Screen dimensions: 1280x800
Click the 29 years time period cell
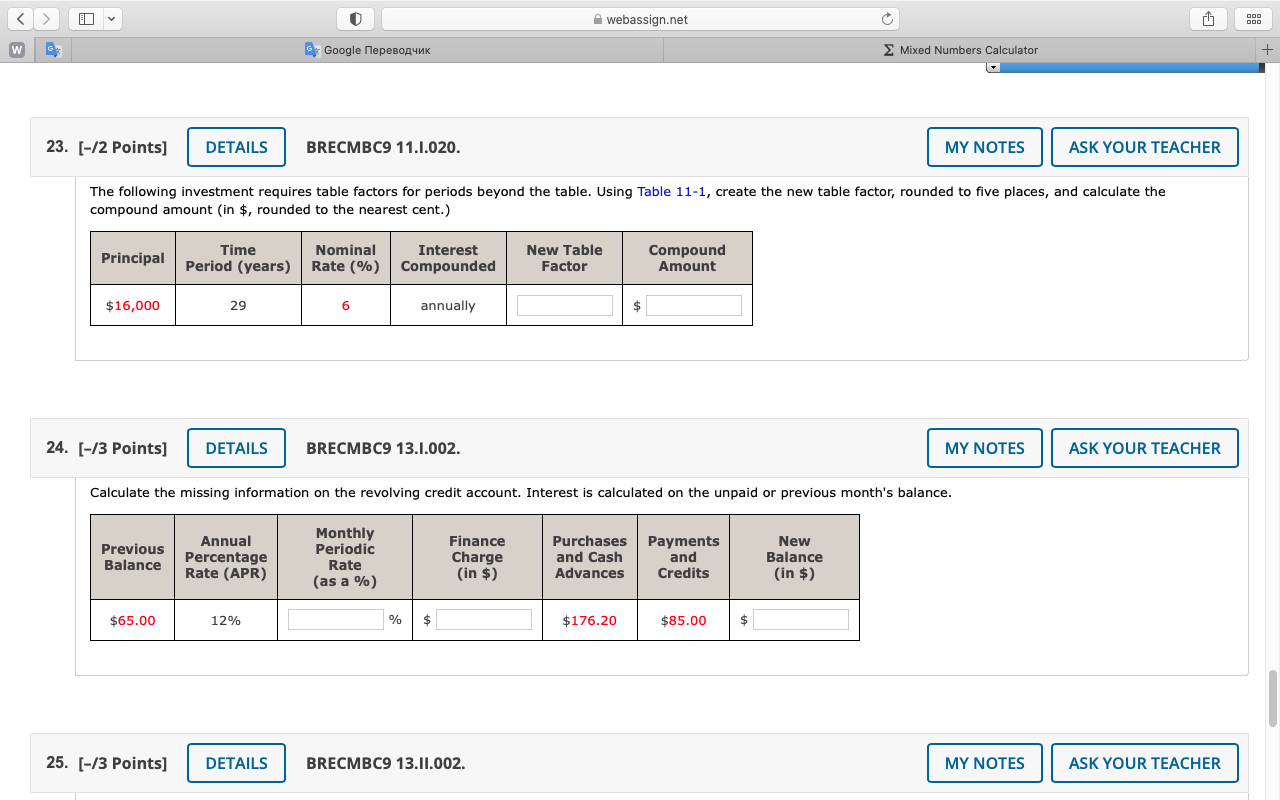[x=238, y=306]
